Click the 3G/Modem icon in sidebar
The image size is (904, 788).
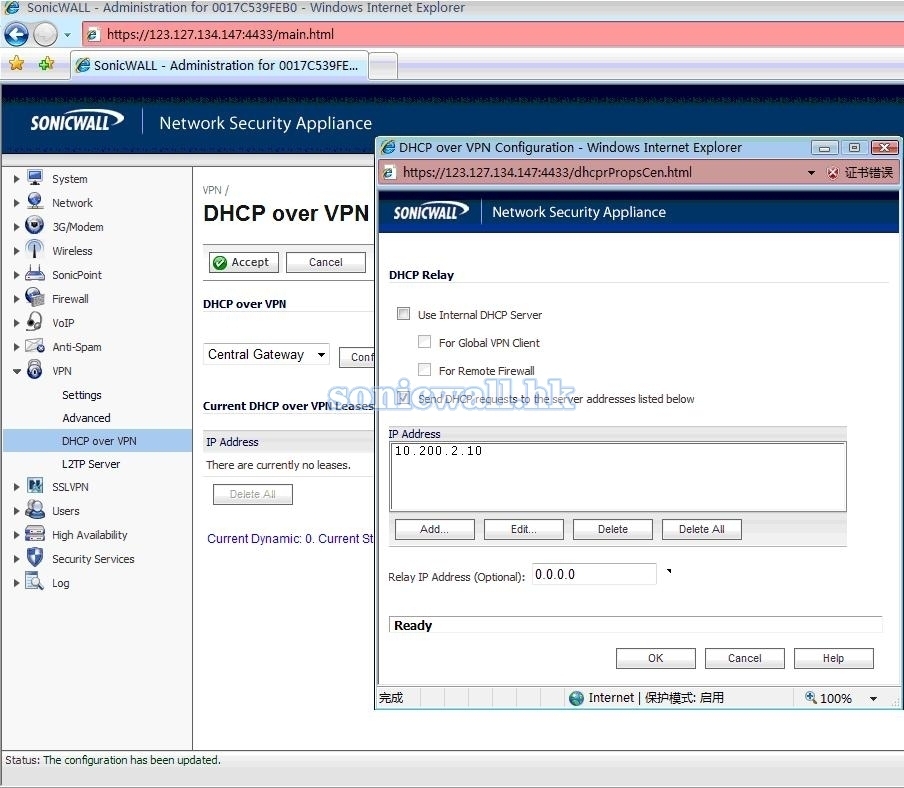(35, 226)
